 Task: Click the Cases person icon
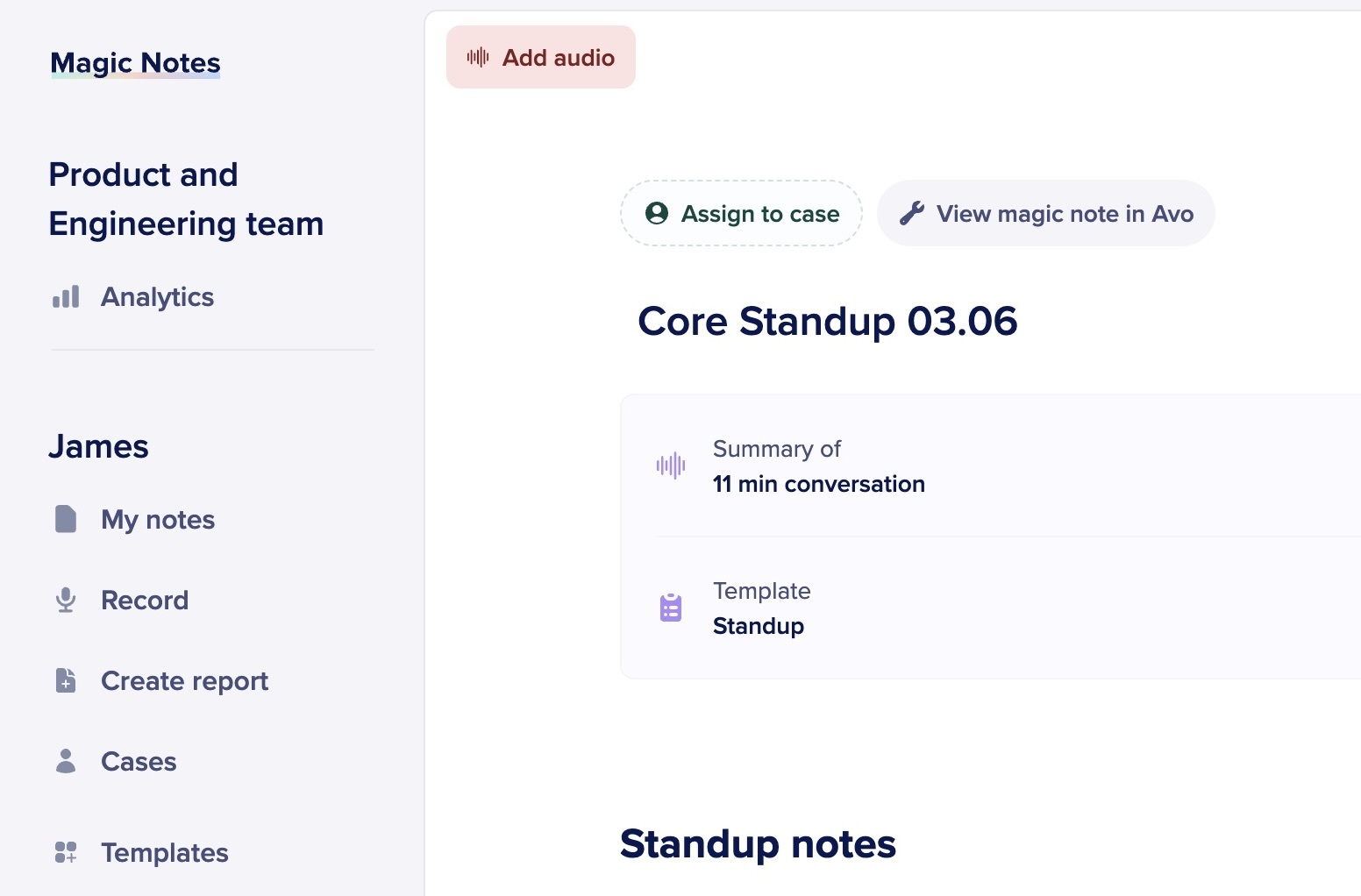point(66,761)
